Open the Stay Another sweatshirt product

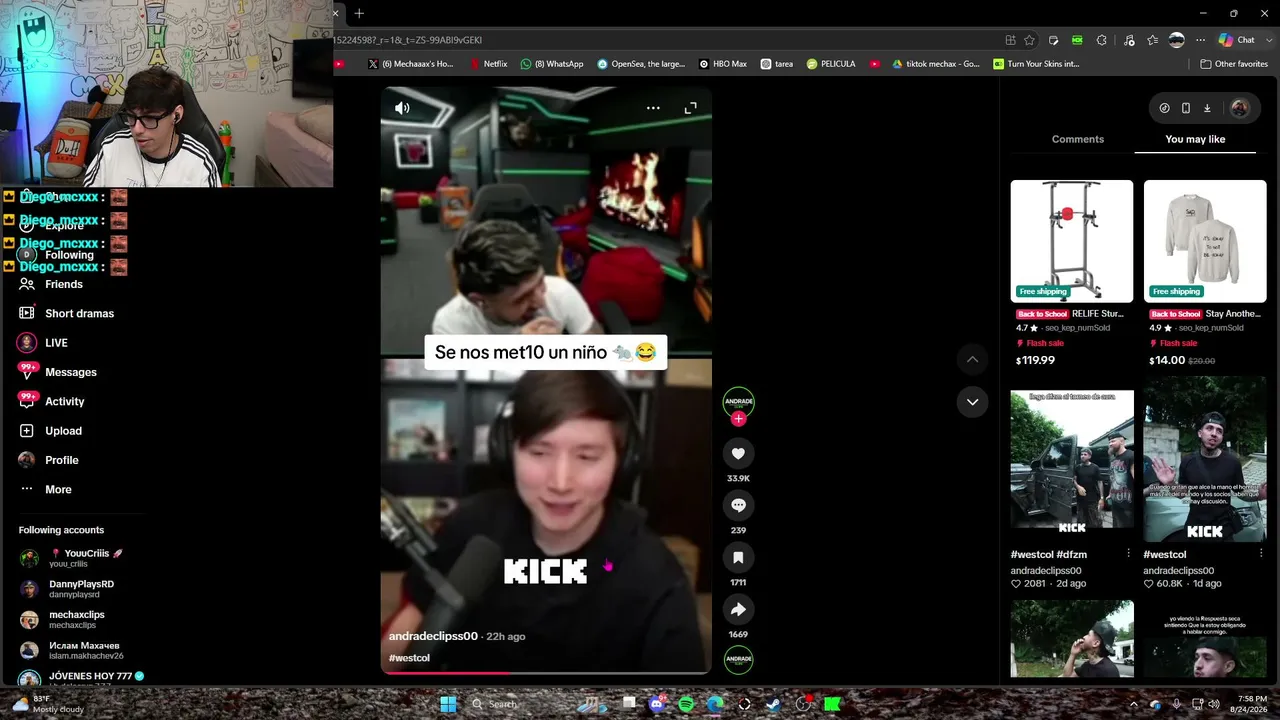point(1205,273)
